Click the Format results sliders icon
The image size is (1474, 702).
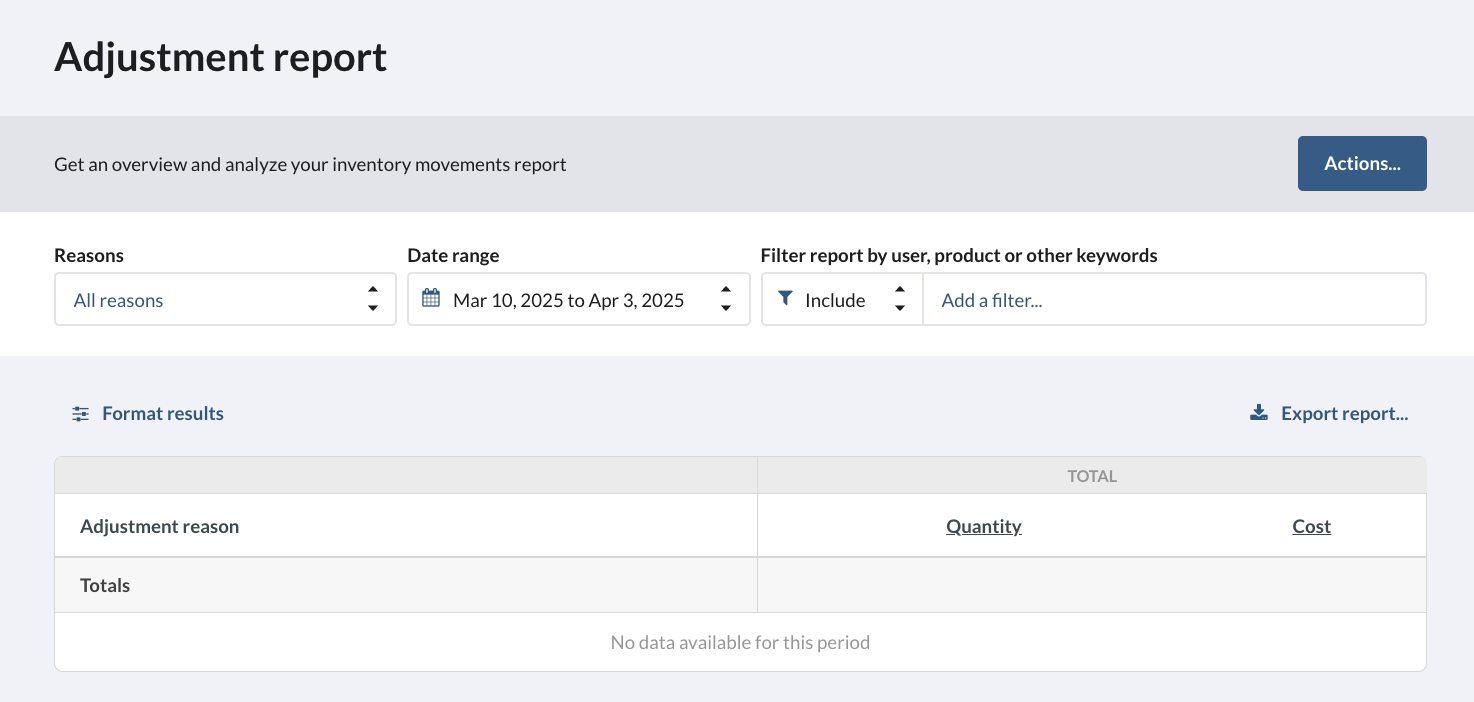pos(81,414)
